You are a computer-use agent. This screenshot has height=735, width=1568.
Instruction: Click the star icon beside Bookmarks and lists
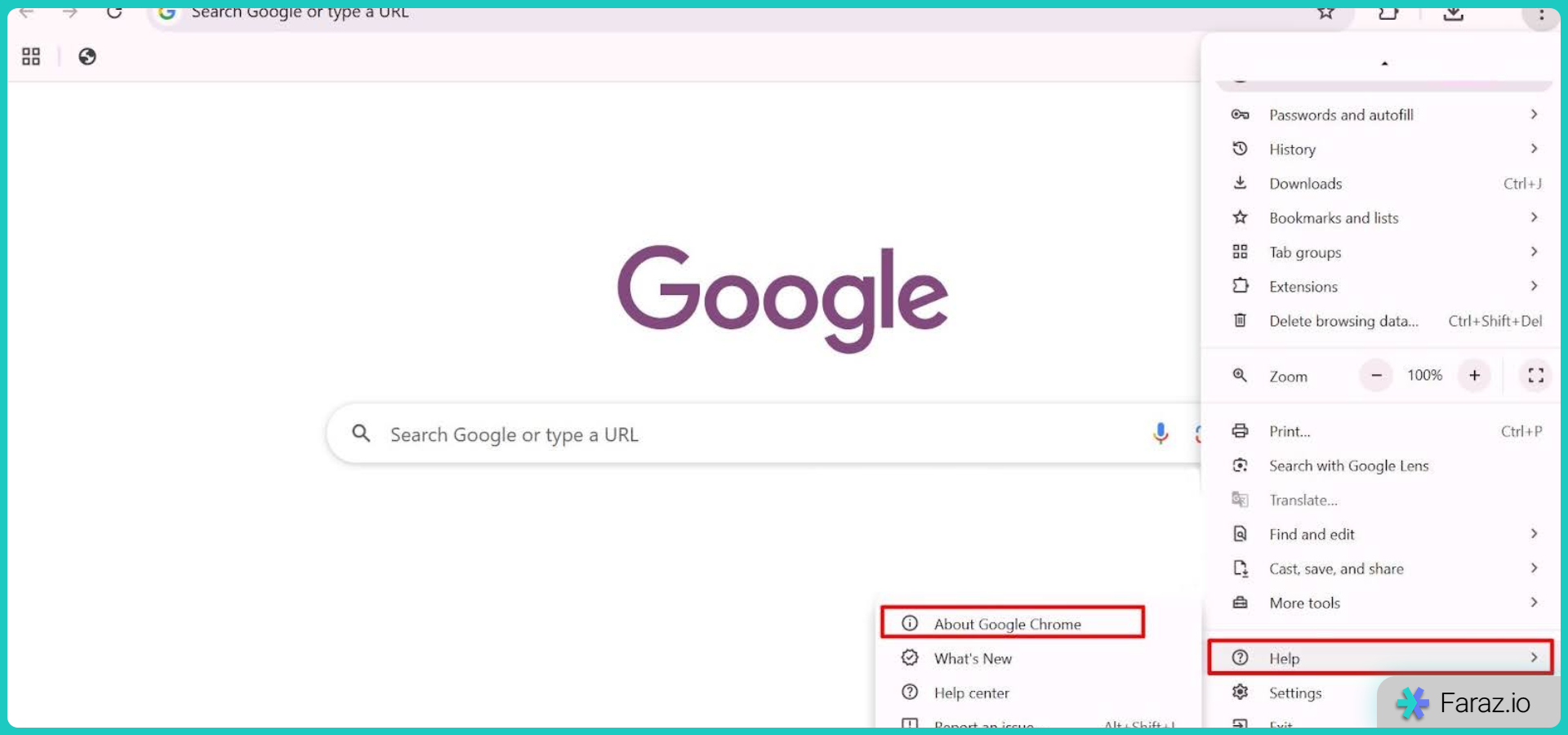click(1240, 217)
